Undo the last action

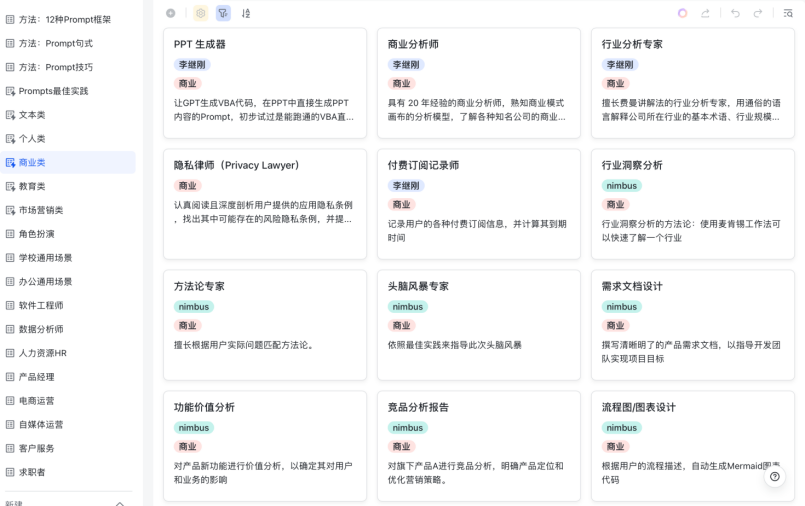click(x=735, y=13)
